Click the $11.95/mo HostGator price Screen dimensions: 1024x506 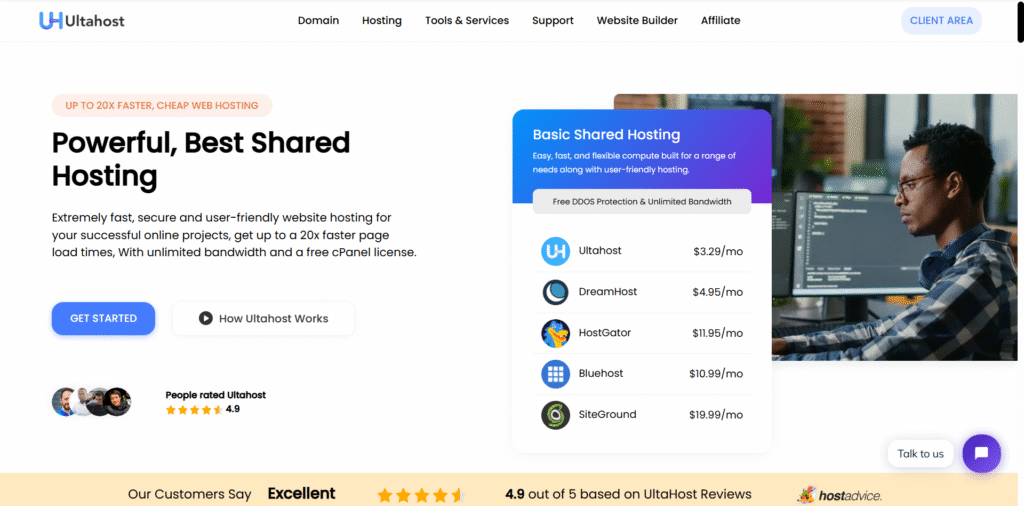click(718, 333)
